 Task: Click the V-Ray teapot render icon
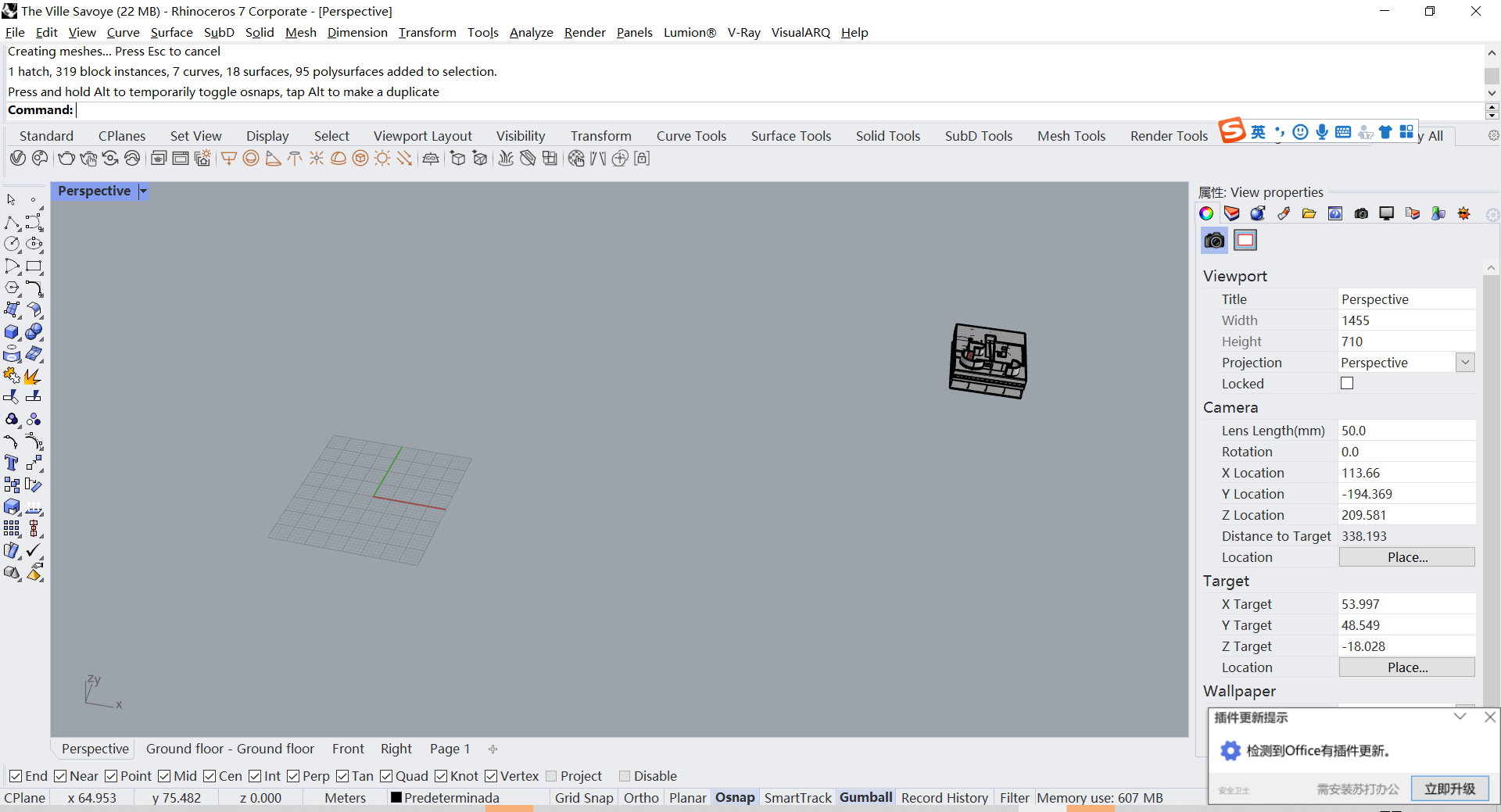(x=66, y=159)
